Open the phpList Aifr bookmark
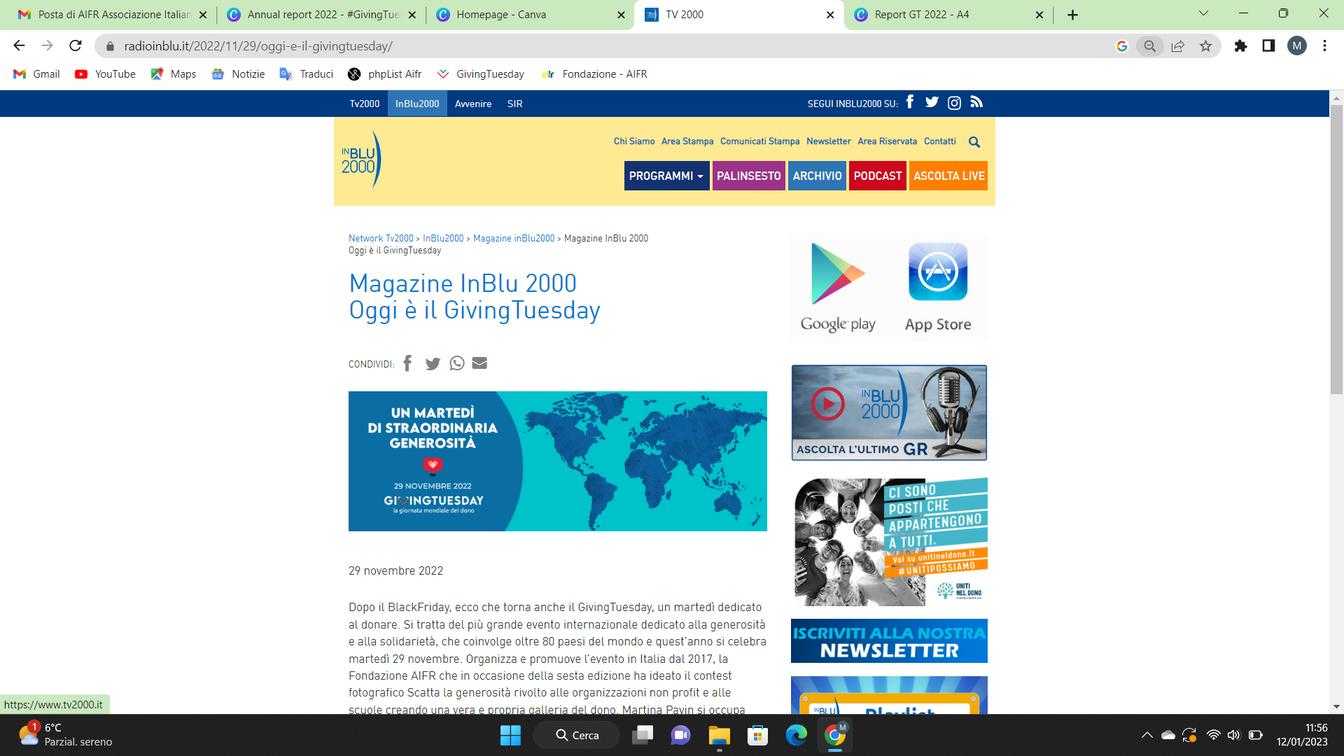1344x756 pixels. [385, 74]
